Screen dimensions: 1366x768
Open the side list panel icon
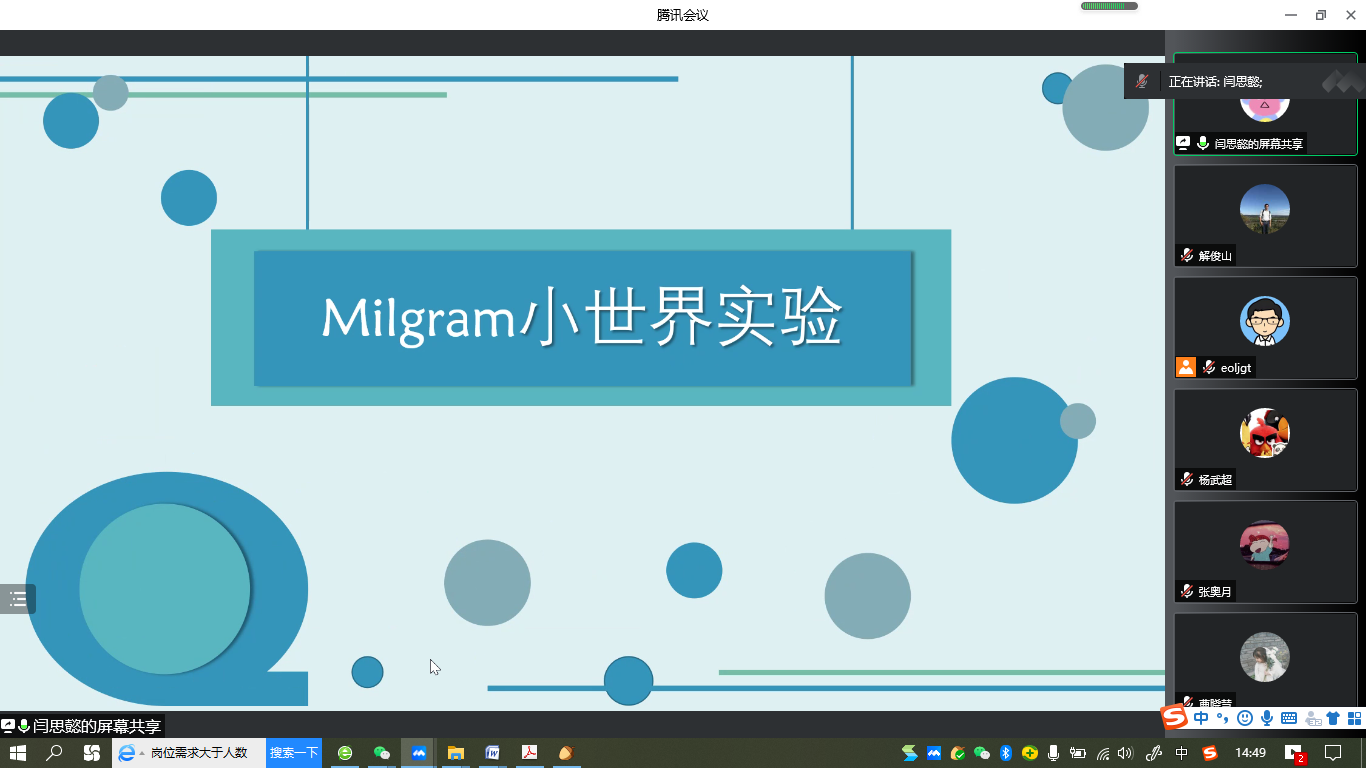click(18, 599)
